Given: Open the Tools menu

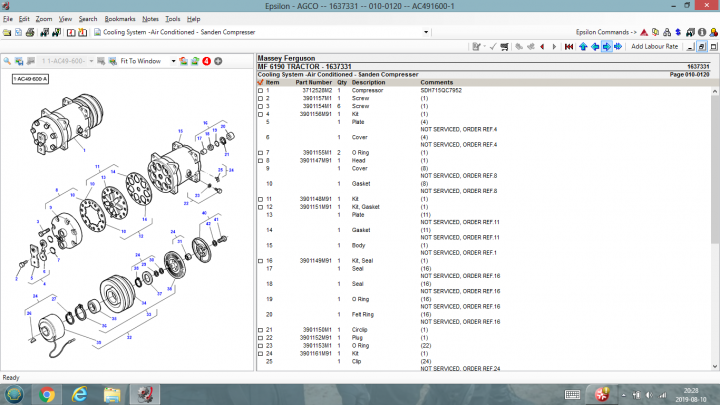Looking at the screenshot, I should 173,19.
